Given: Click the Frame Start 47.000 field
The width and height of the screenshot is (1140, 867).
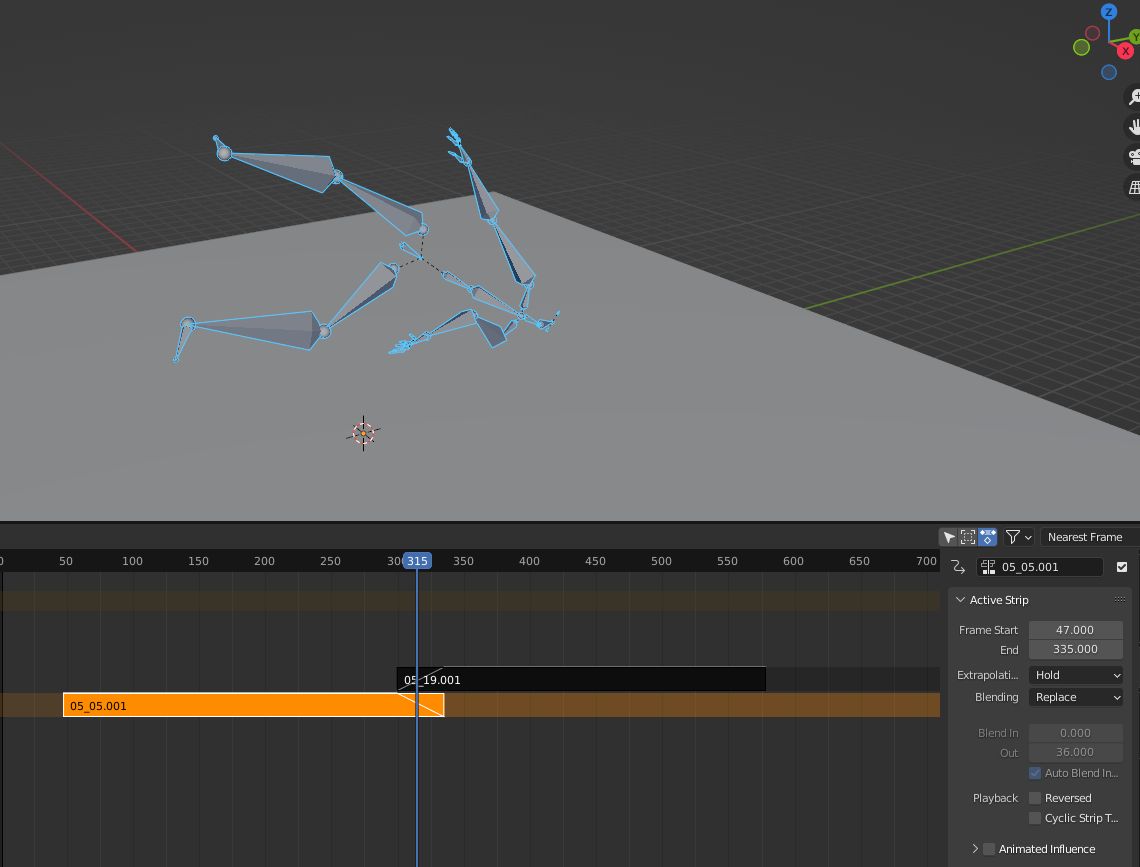Looking at the screenshot, I should (x=1075, y=630).
